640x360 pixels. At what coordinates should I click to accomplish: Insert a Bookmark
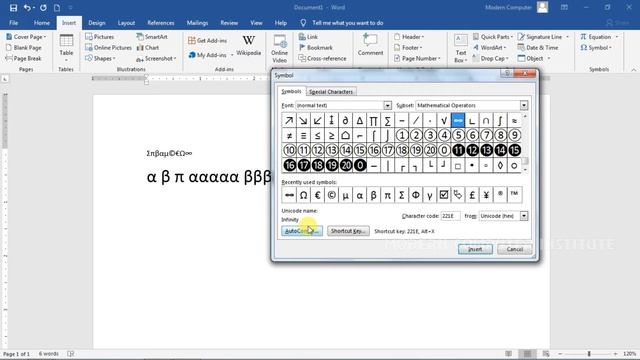pos(316,48)
